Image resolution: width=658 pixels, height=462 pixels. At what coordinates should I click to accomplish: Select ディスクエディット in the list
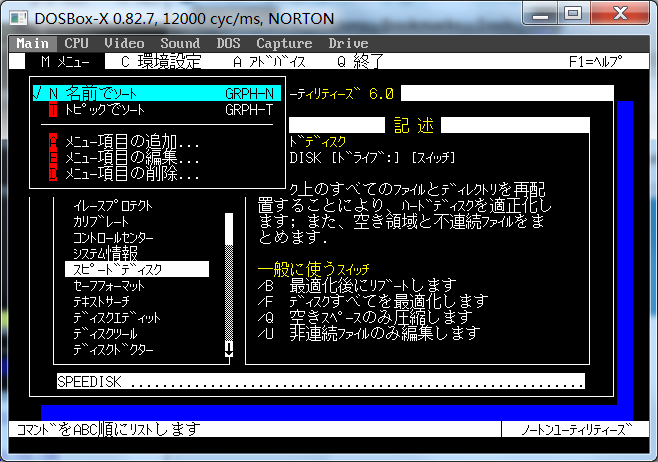(117, 318)
